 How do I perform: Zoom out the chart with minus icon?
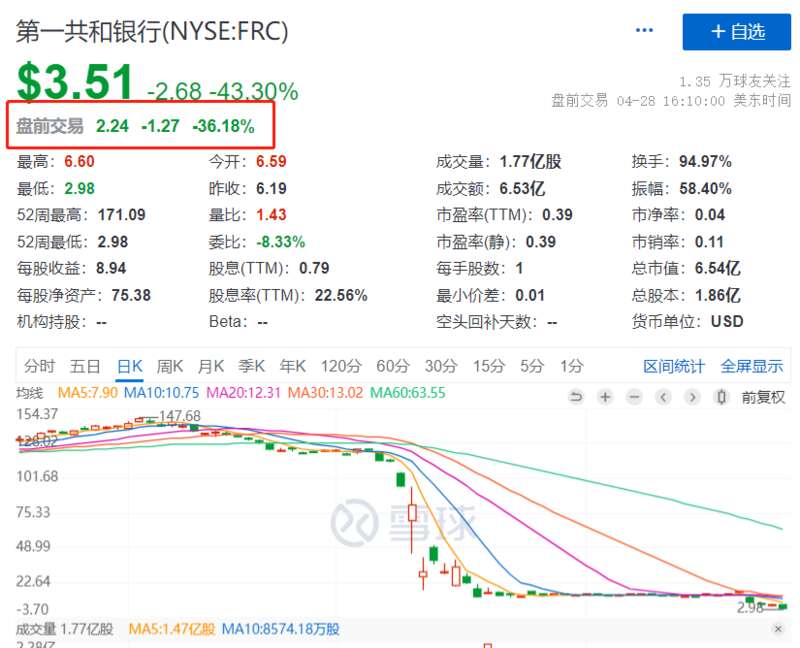(634, 397)
